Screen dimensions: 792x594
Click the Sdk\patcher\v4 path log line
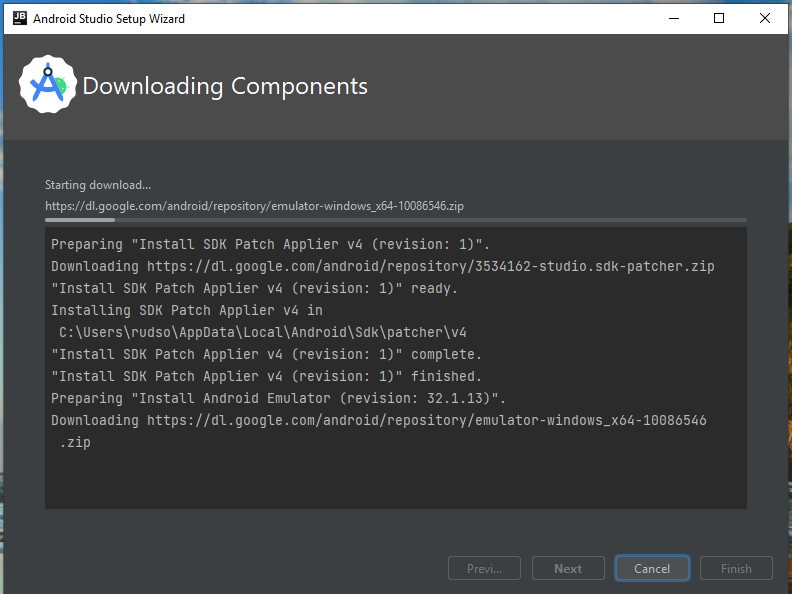[263, 332]
